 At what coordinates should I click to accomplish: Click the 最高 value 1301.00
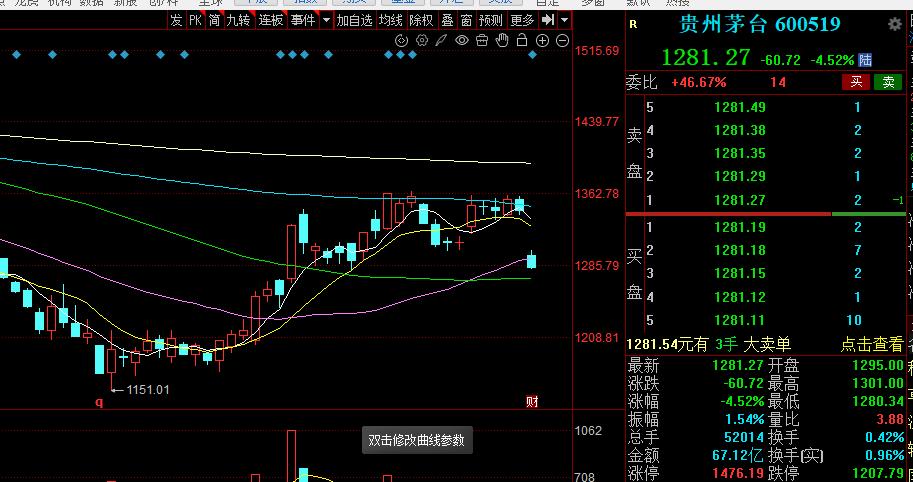878,384
